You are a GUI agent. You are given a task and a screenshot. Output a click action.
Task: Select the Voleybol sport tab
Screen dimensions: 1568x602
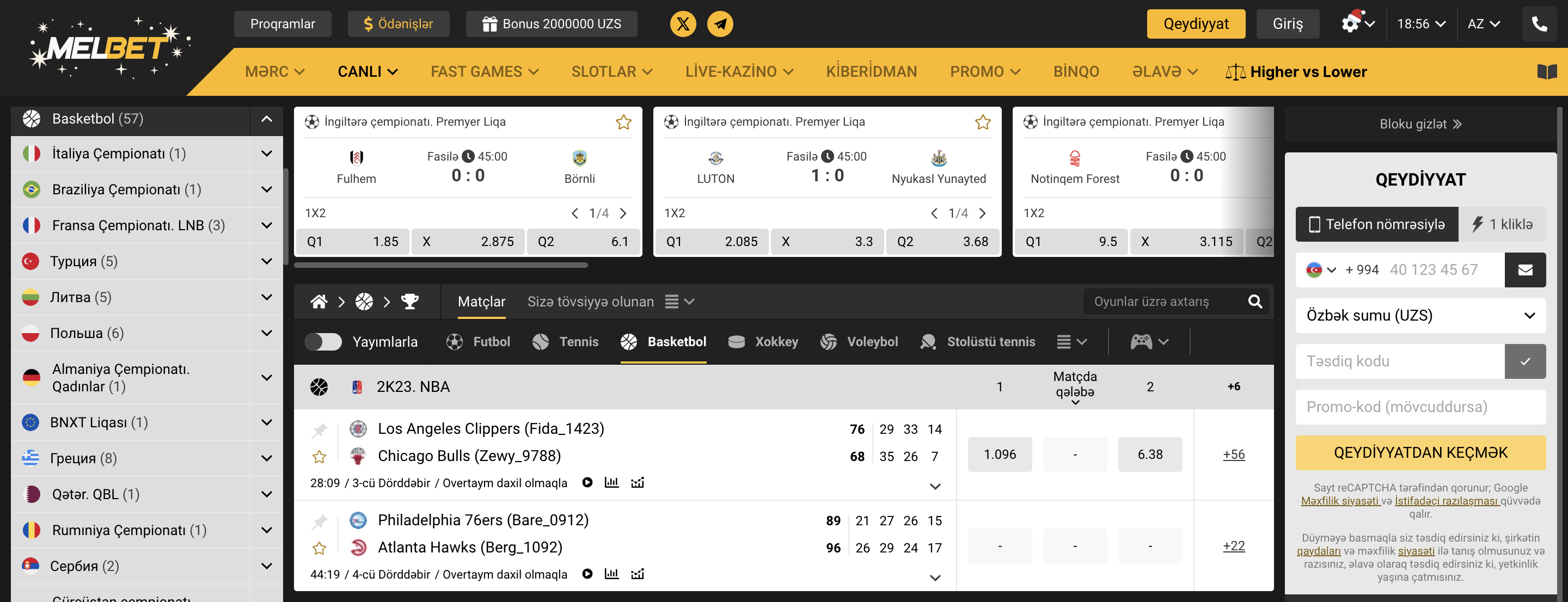coord(859,341)
